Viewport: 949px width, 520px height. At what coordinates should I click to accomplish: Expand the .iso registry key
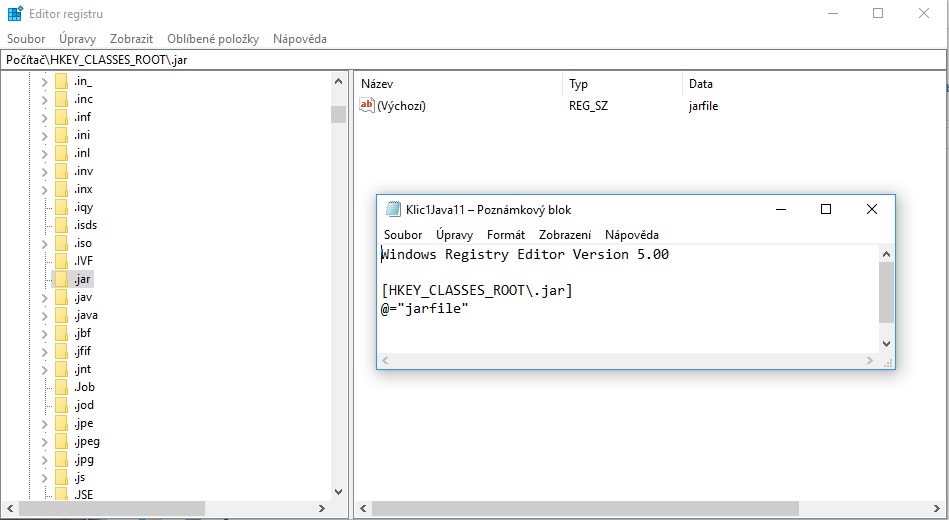(x=44, y=244)
